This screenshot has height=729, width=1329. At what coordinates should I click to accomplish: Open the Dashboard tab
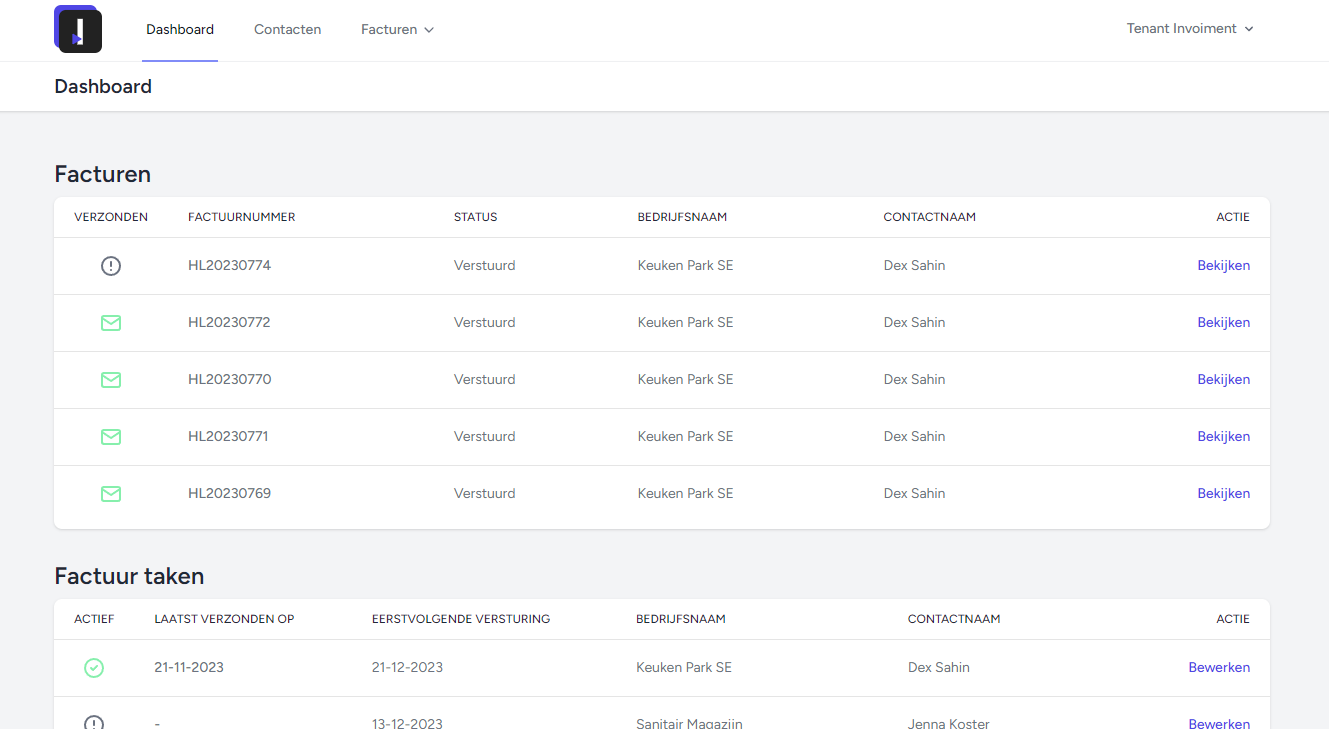coord(180,30)
